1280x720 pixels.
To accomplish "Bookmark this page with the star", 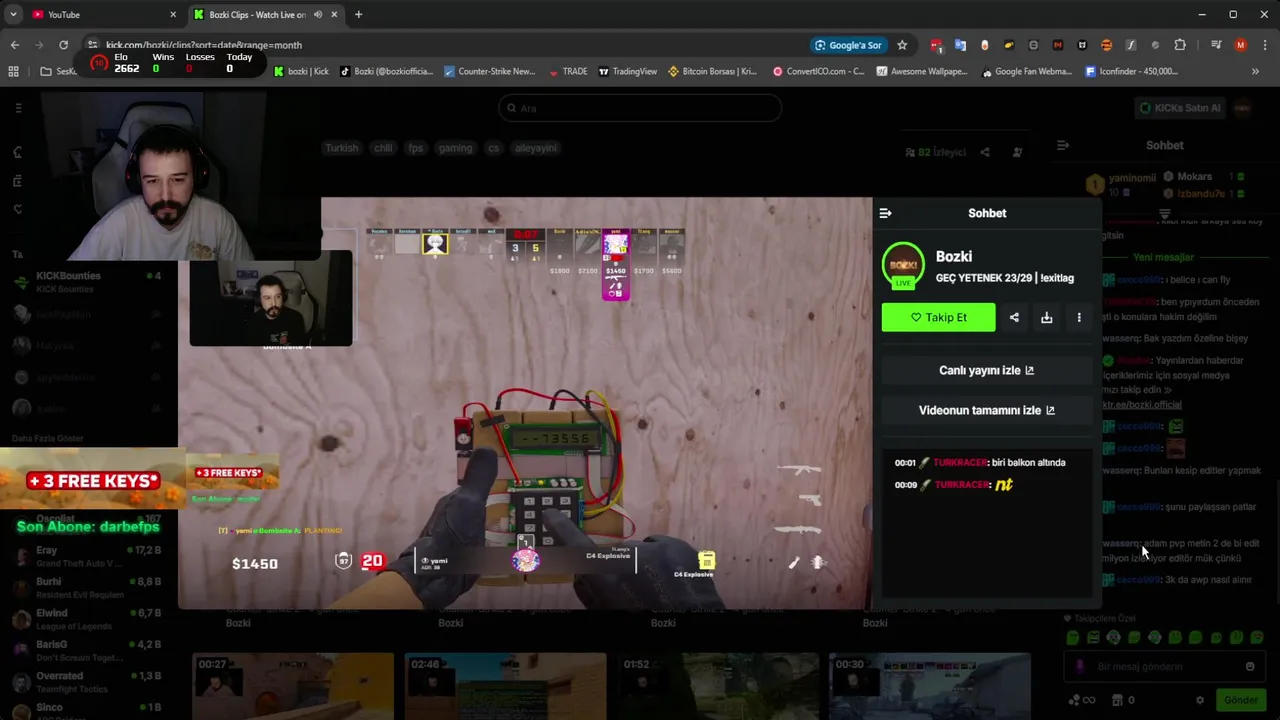I will 902,45.
